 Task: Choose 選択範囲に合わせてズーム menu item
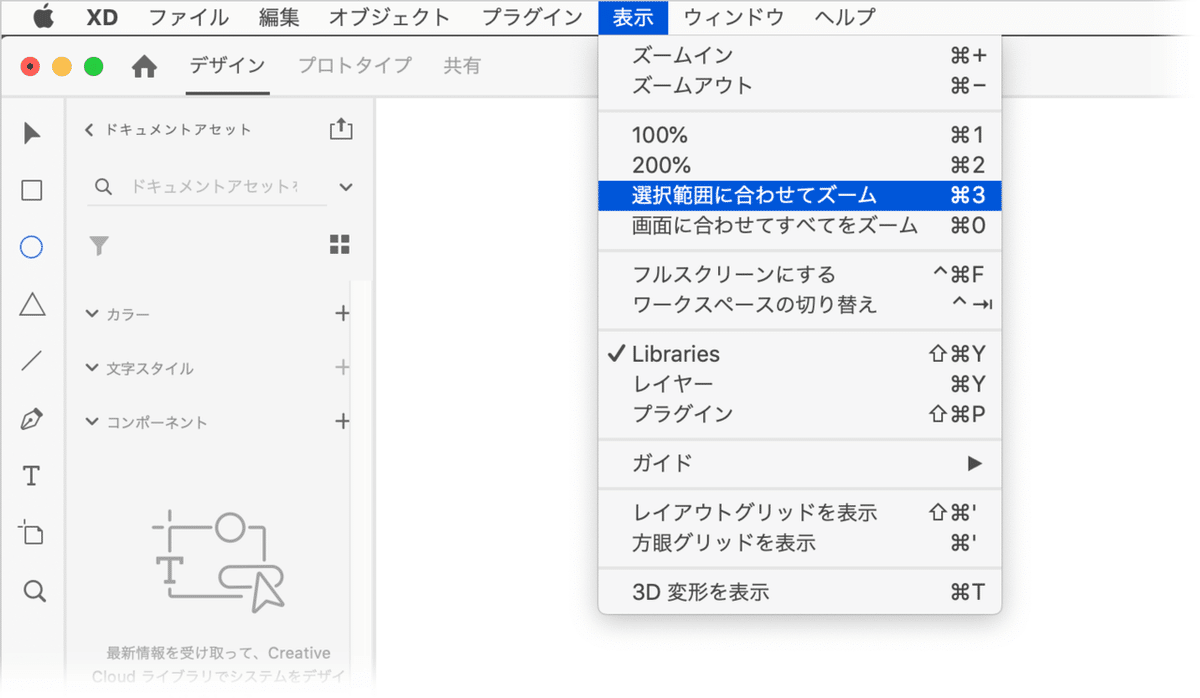754,195
